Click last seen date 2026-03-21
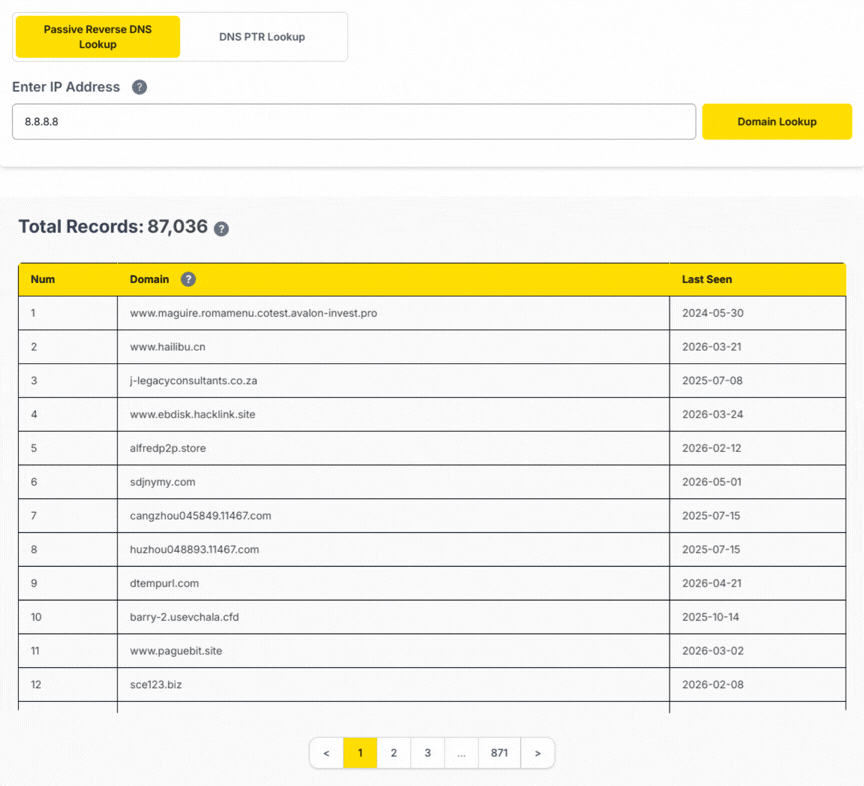Viewport: 864px width, 786px height. (712, 347)
